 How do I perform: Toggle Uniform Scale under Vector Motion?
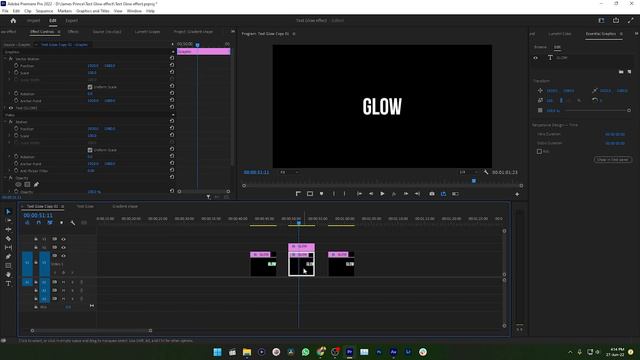pyautogui.click(x=90, y=87)
